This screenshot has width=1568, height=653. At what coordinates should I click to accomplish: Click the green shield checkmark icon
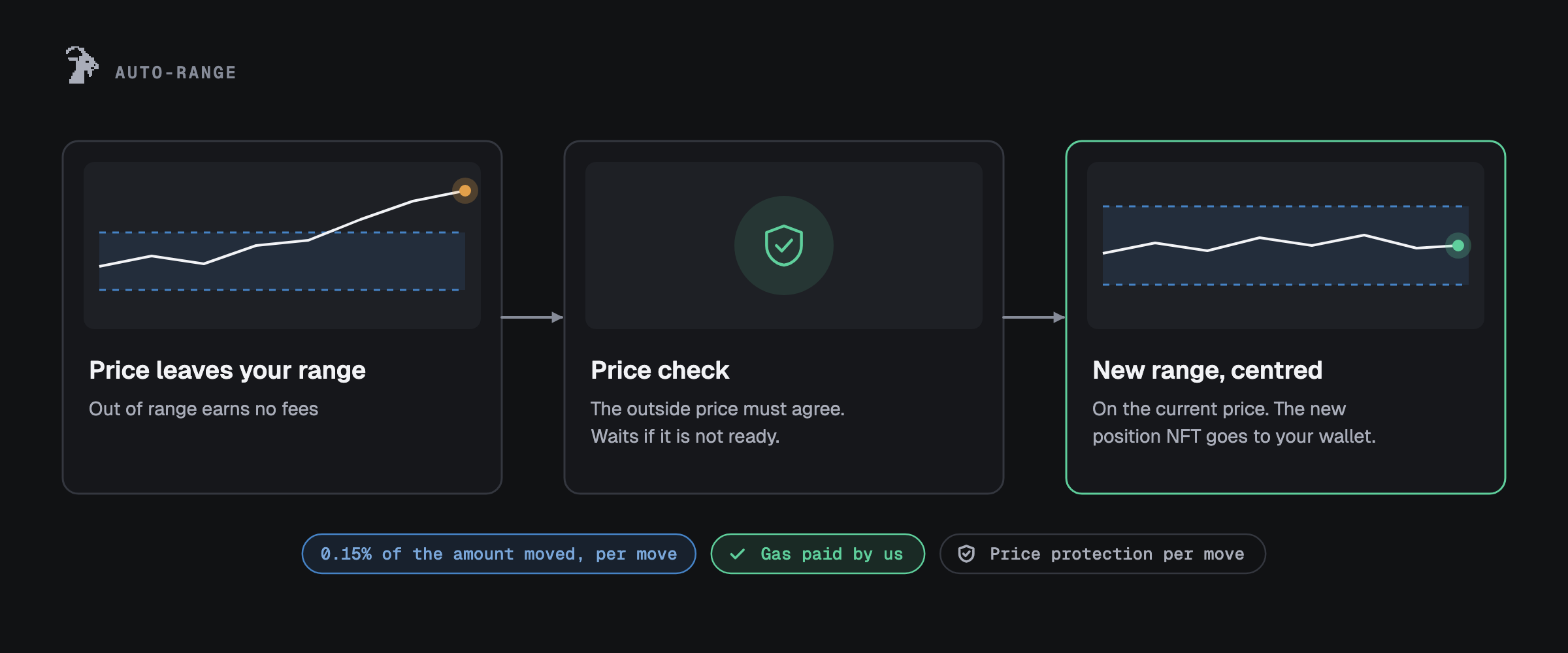(784, 246)
